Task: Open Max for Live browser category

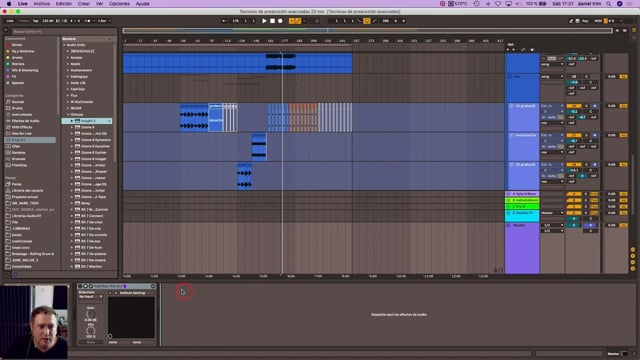Action: pos(21,133)
